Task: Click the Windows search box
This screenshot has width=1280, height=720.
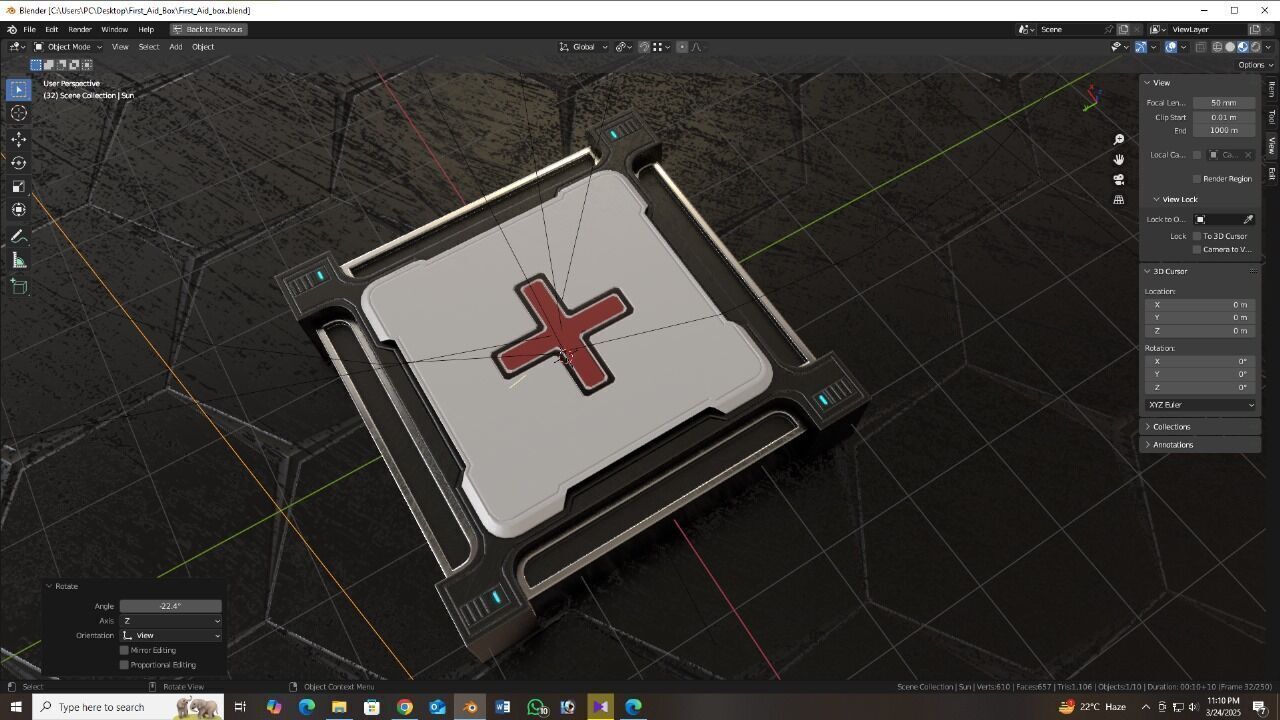Action: 128,707
